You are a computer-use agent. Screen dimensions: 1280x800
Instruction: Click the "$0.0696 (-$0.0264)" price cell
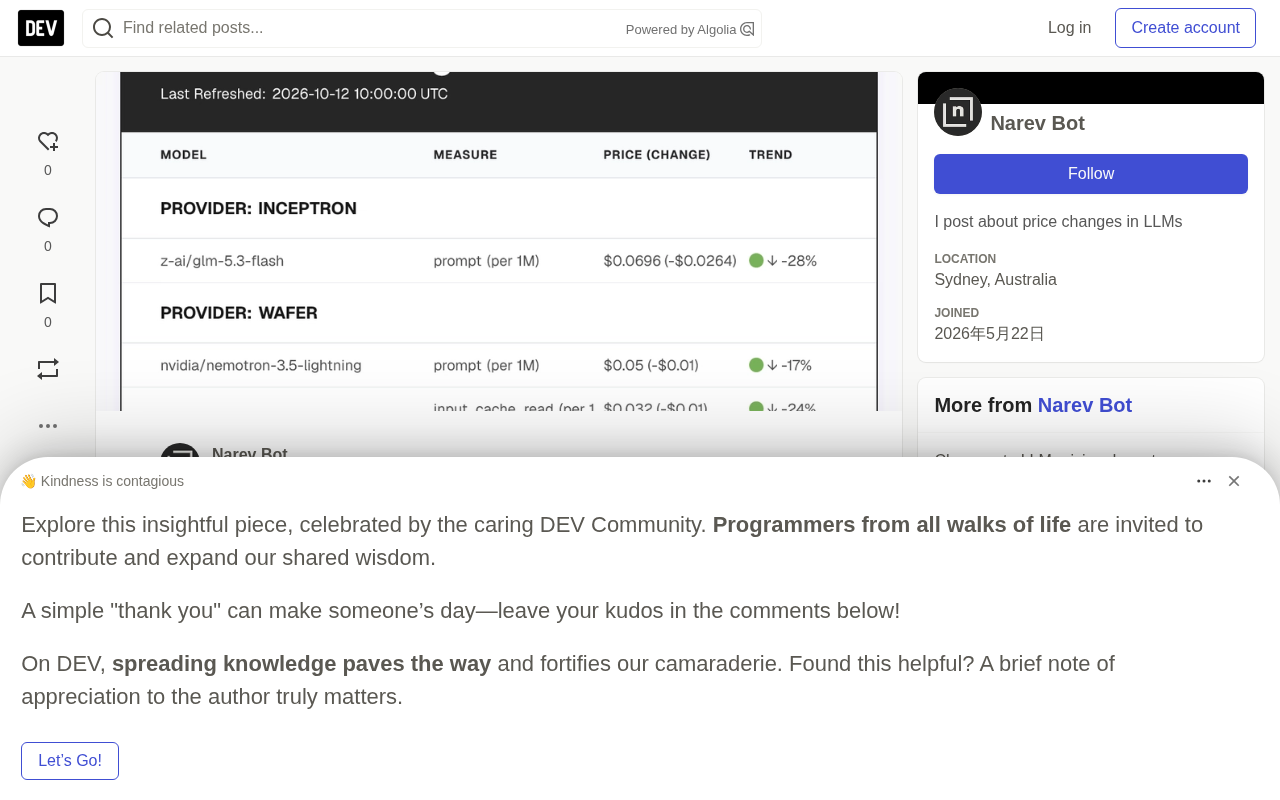pos(670,261)
